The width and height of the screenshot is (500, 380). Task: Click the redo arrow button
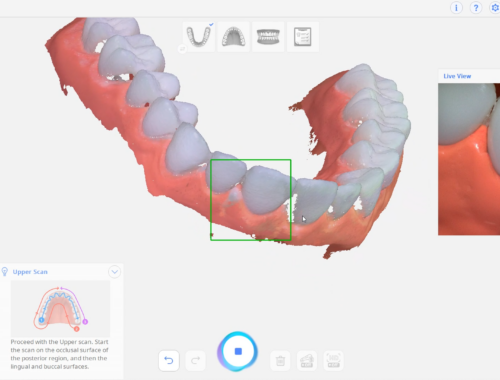click(x=195, y=360)
